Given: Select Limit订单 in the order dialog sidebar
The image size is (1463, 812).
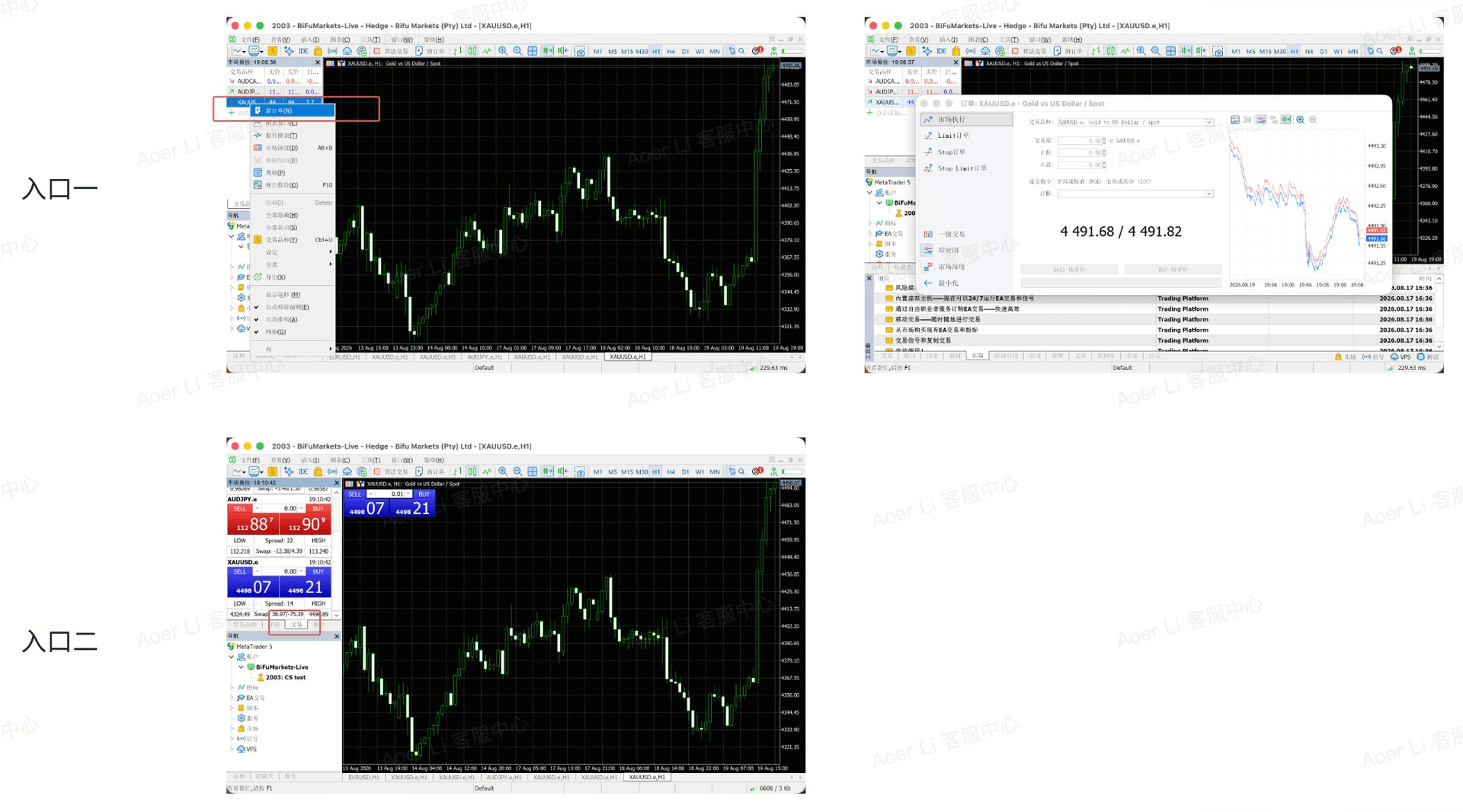Looking at the screenshot, I should tap(966, 136).
